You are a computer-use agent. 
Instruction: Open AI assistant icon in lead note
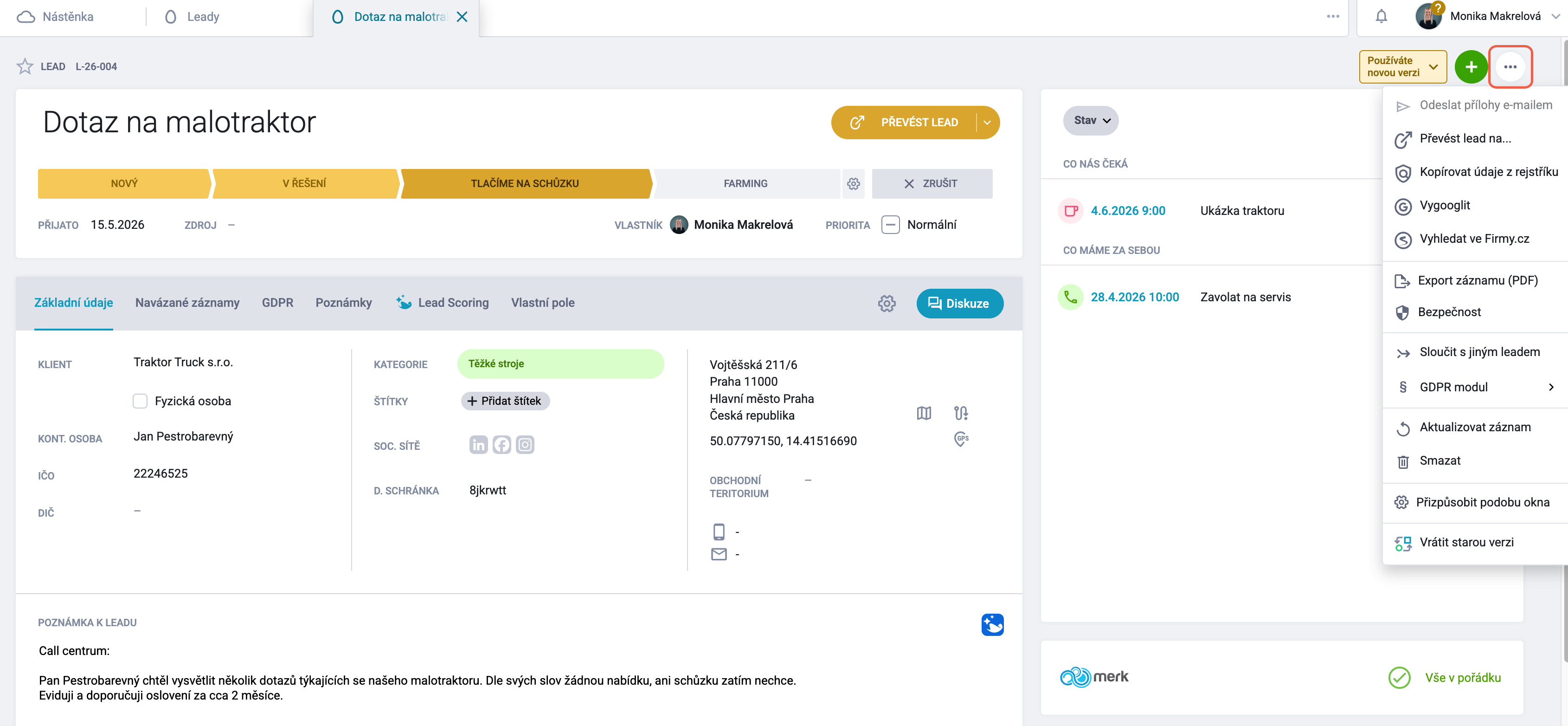click(992, 624)
